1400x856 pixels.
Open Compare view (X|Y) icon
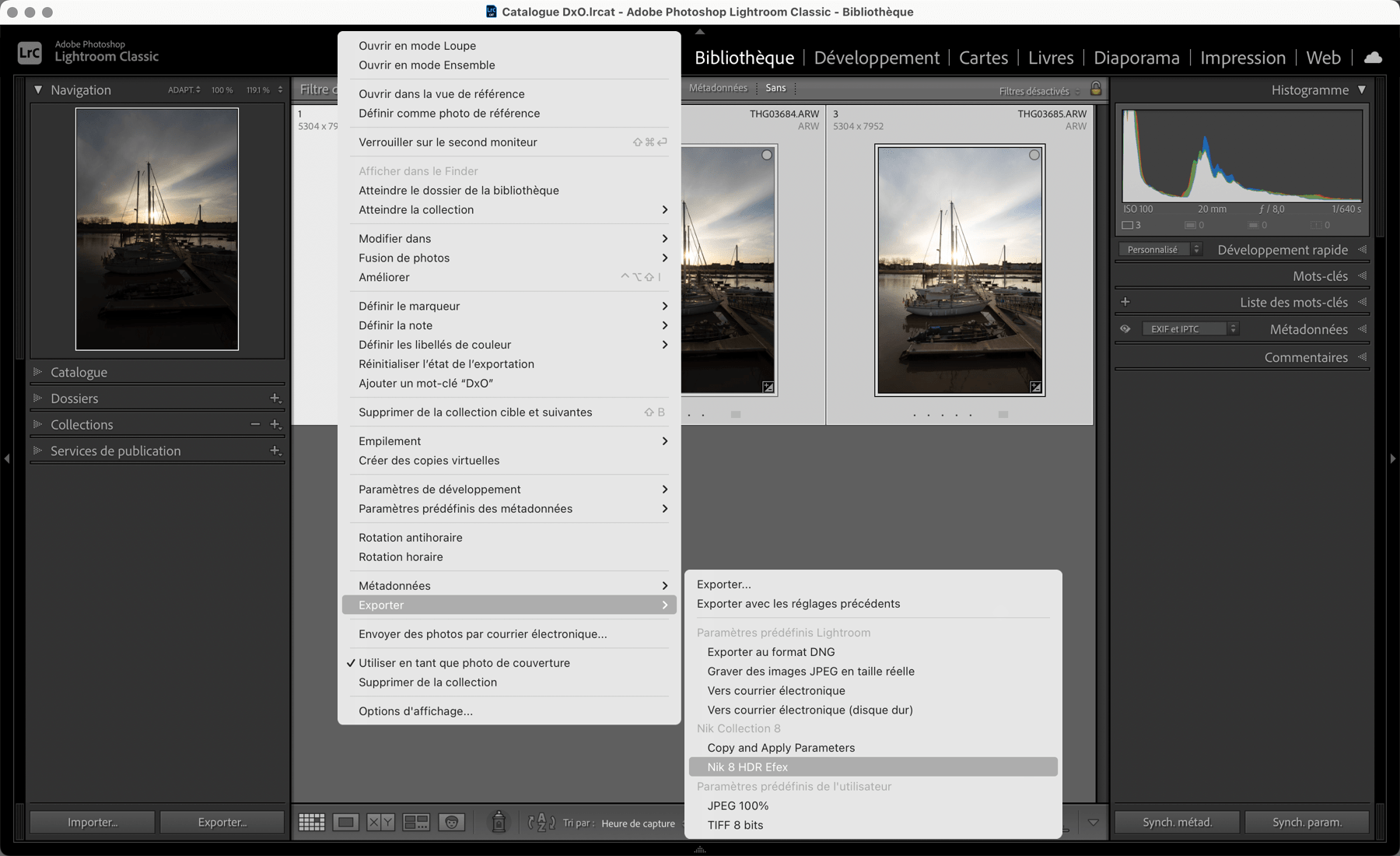tap(381, 823)
